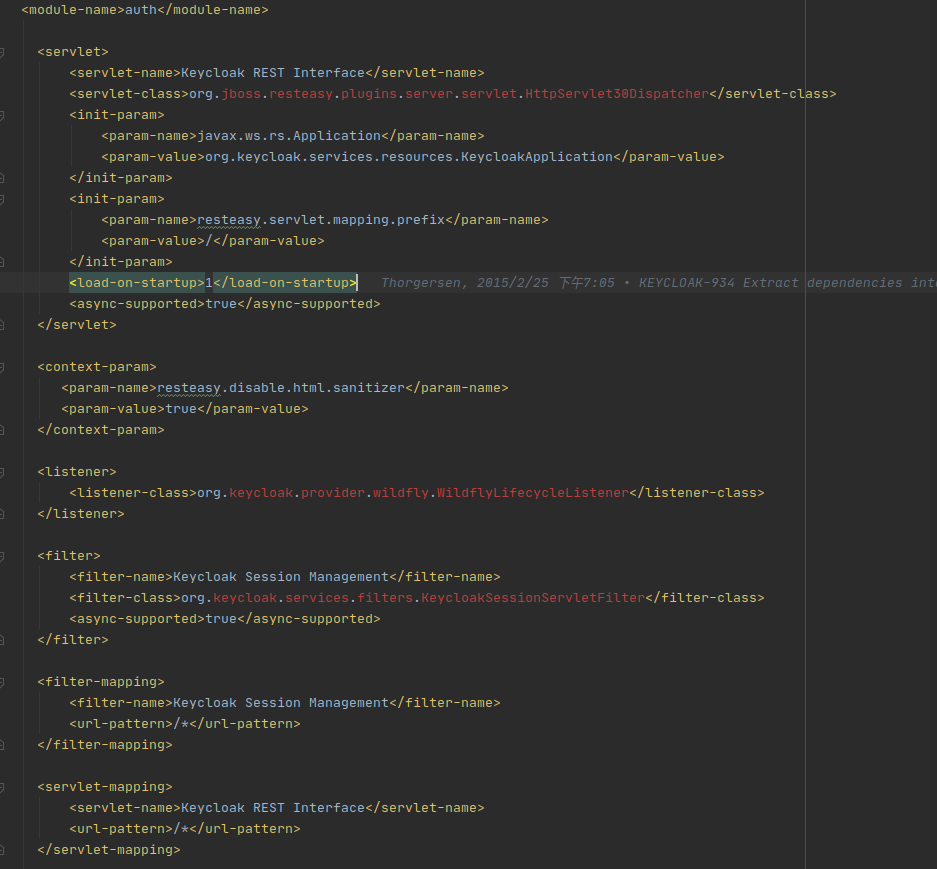
Task: Click the HttpServlet30Dispatcher class reference
Action: [x=617, y=94]
